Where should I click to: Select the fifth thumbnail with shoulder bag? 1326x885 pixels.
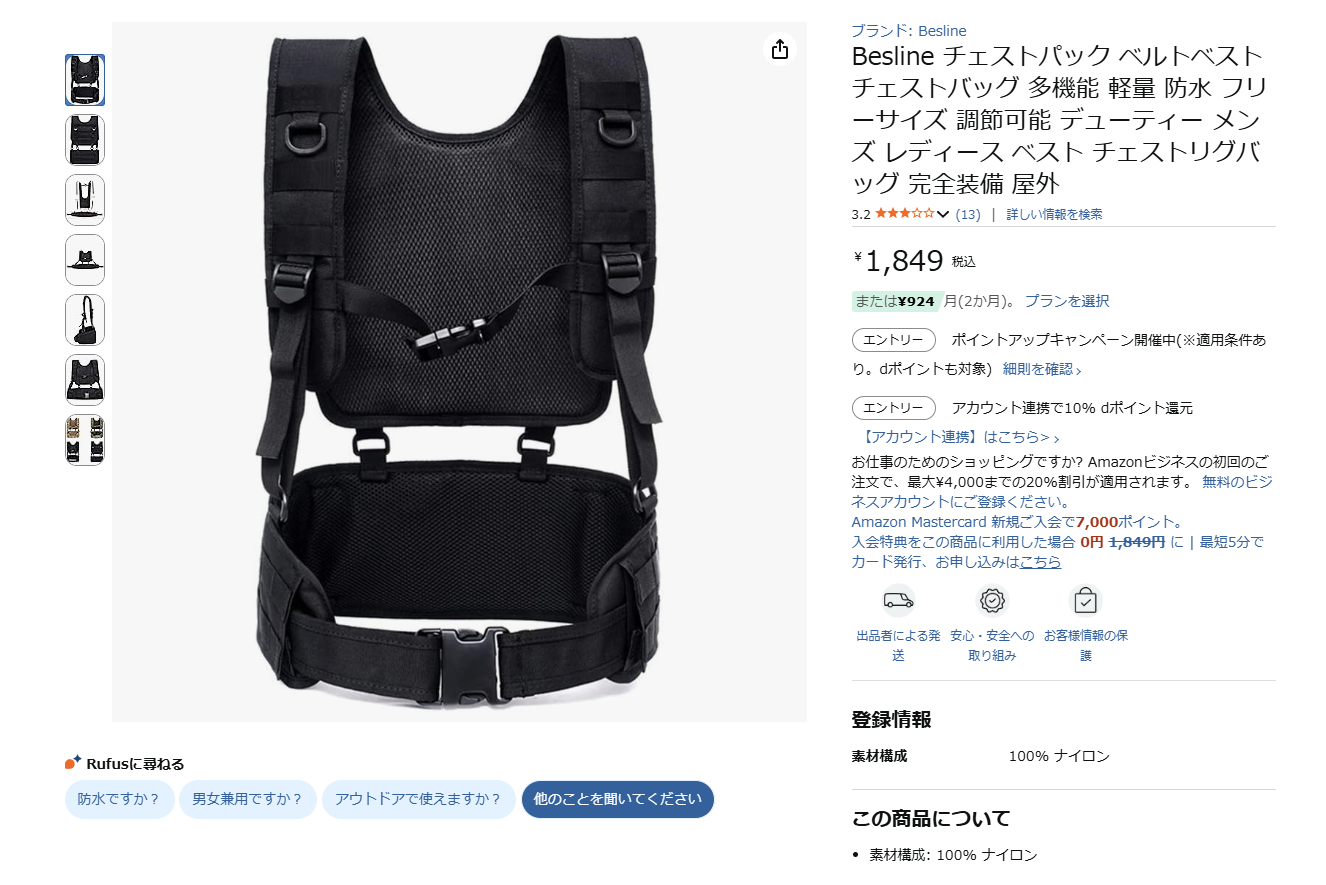pyautogui.click(x=85, y=320)
